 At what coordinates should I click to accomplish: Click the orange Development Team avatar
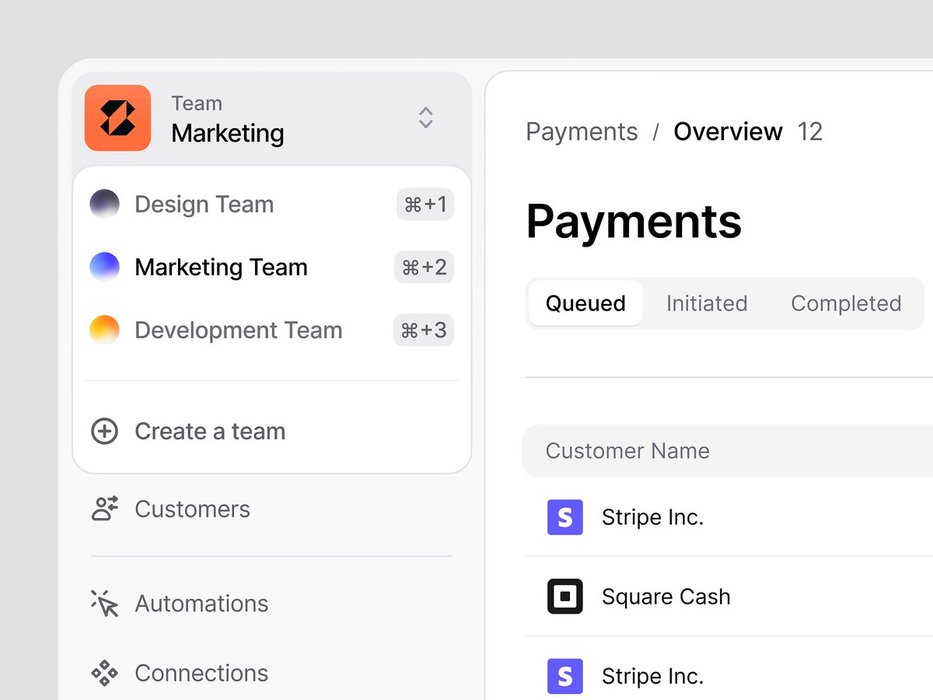(x=104, y=330)
